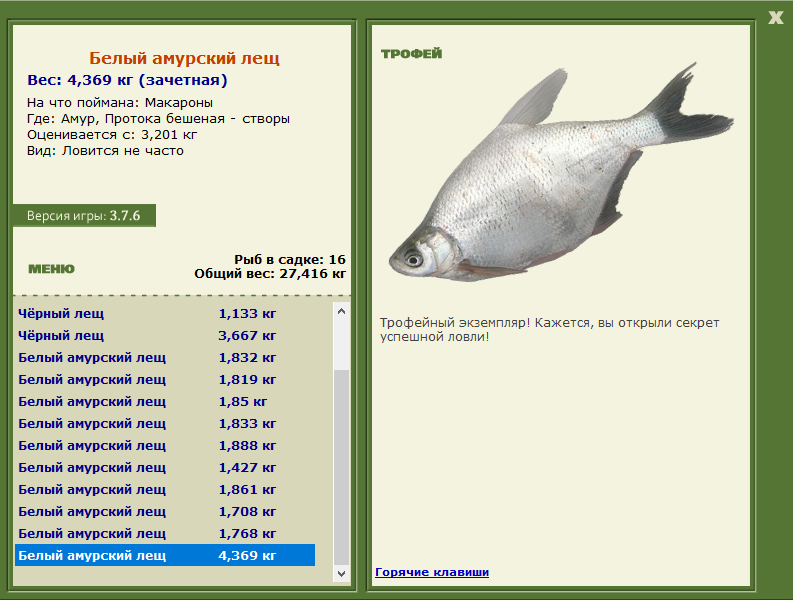Screen dimensions: 793x600
Task: Select Чёрный лещ 3,667 кг row
Action: [x=165, y=335]
